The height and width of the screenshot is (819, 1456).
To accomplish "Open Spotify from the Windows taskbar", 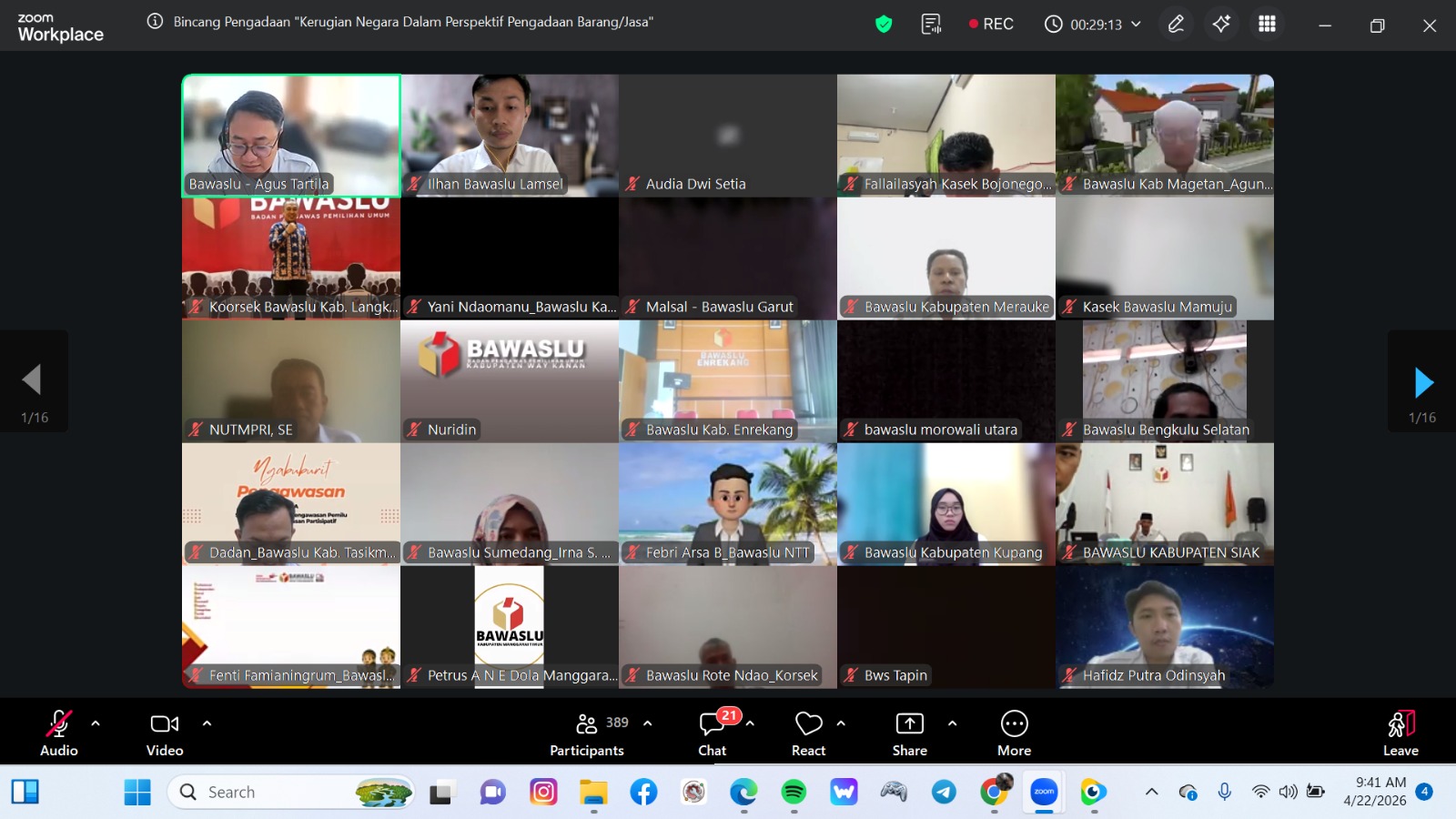I will click(x=794, y=793).
